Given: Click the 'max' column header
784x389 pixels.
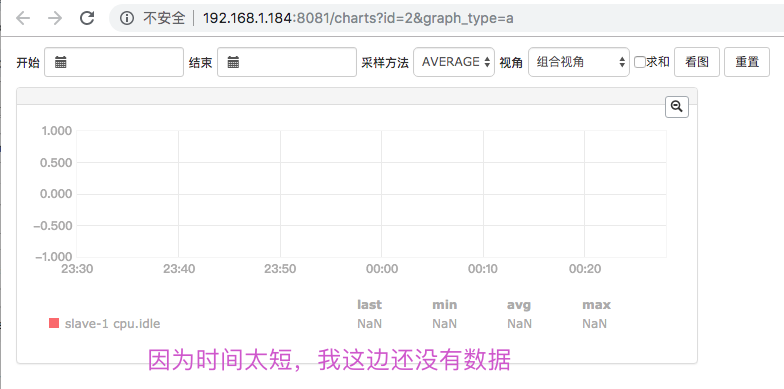Looking at the screenshot, I should 596,304.
